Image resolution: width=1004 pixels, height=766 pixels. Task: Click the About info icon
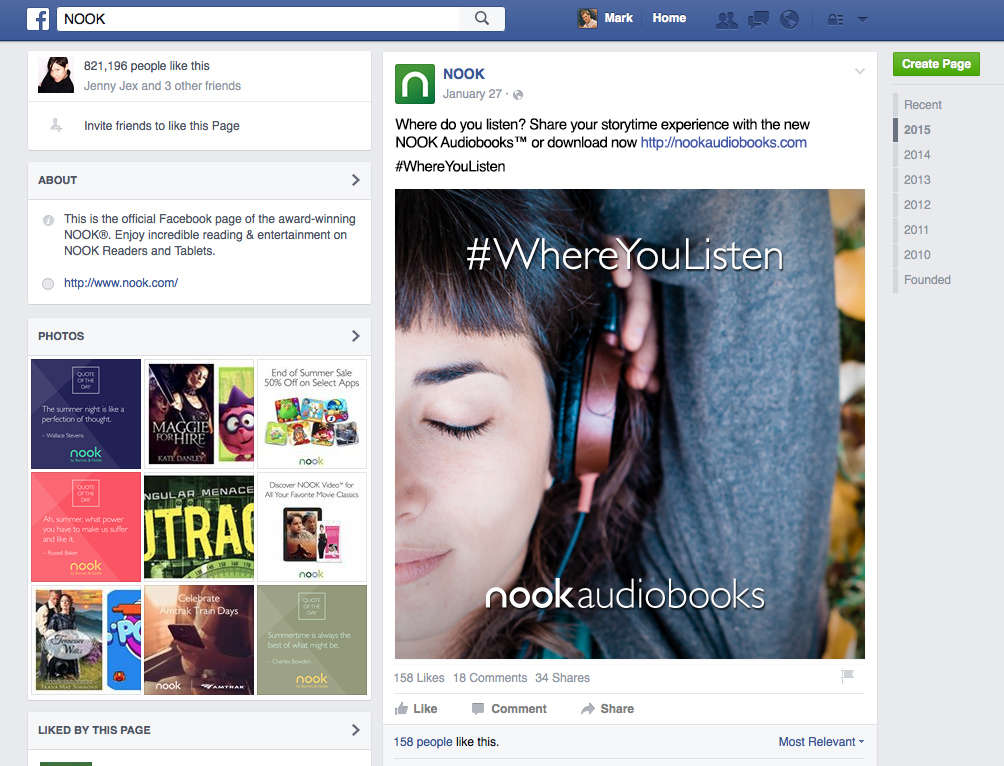point(48,220)
